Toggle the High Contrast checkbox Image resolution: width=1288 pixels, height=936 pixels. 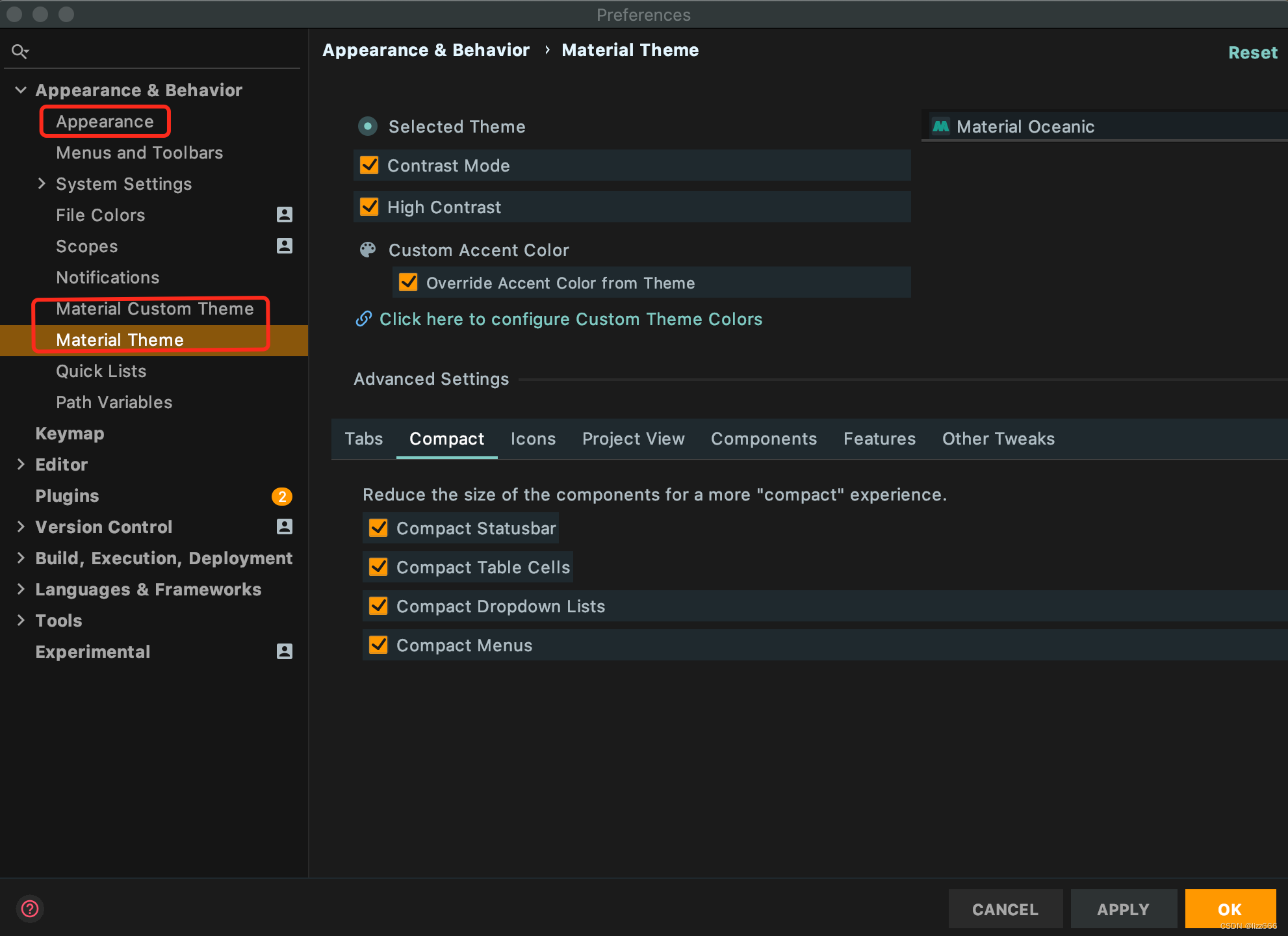pos(369,207)
